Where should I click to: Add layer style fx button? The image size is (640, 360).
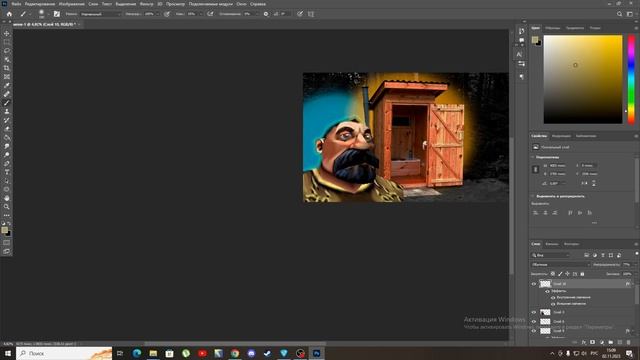(584, 342)
